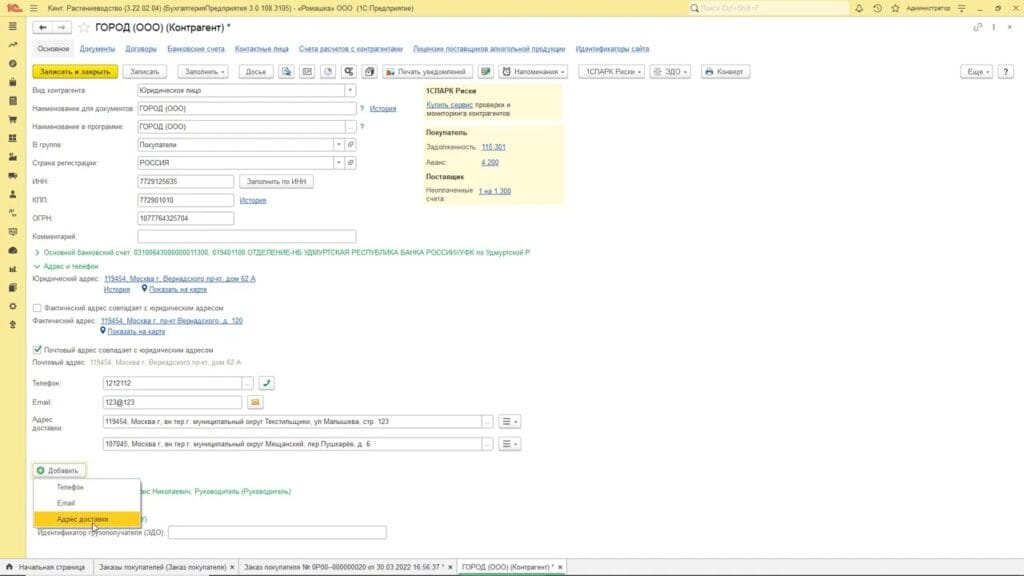This screenshot has width=1024, height=576.
Task: Click the map pin Показать на карте under Юридический адрес
Action: coord(145,289)
